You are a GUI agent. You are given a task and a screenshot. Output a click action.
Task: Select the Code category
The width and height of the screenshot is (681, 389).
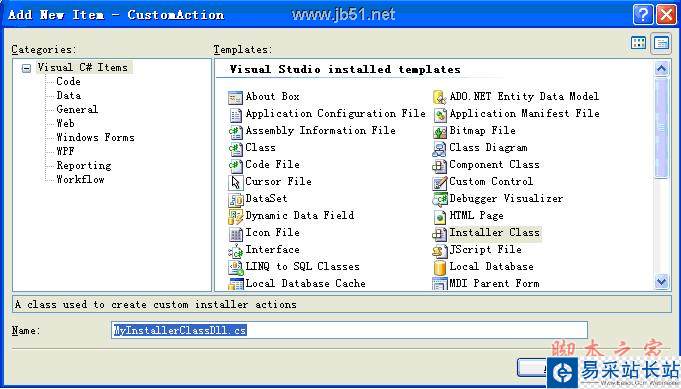click(69, 81)
